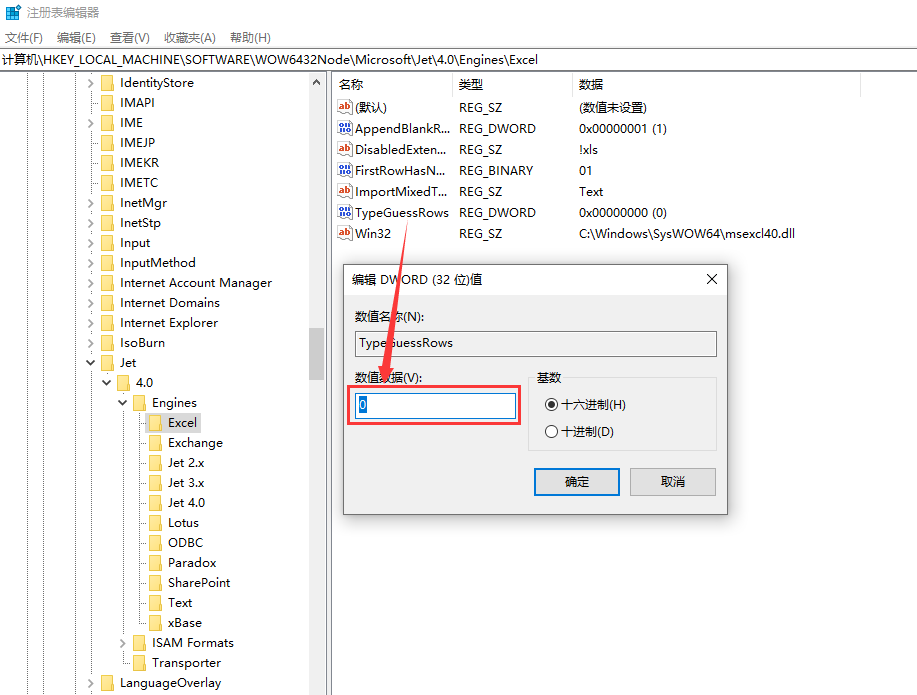Expand the ISAM Formats tree node
This screenshot has height=695, width=917.
[122, 643]
